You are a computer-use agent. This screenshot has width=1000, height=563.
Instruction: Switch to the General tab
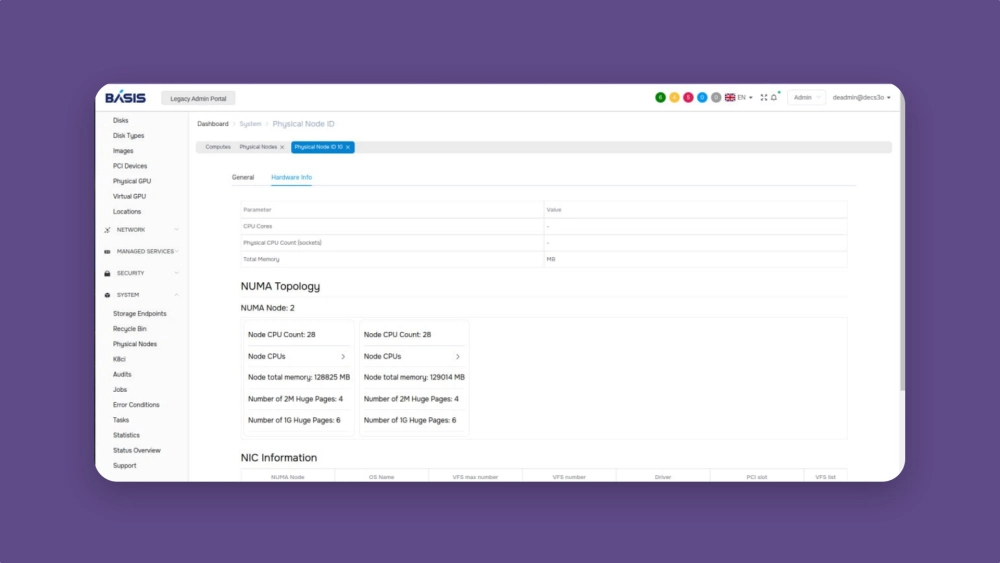(243, 177)
